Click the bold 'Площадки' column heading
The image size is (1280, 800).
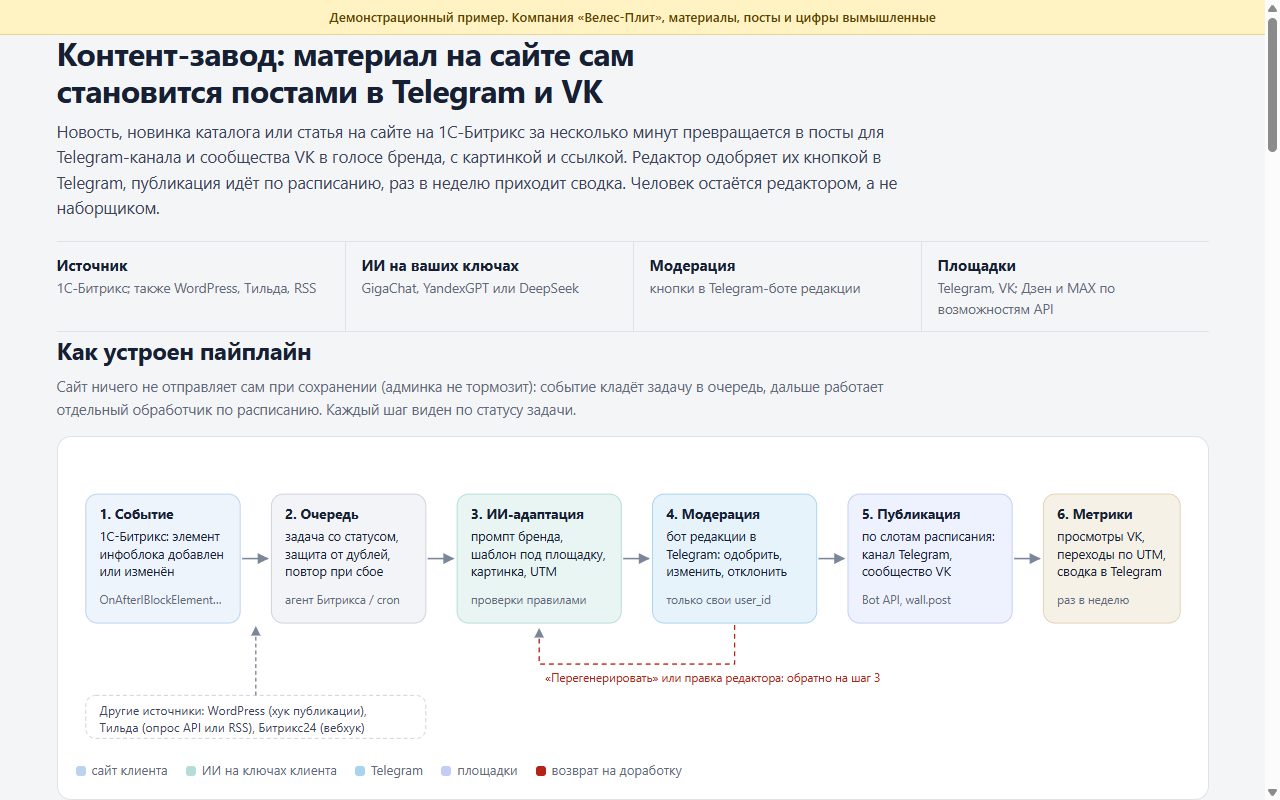(x=976, y=266)
